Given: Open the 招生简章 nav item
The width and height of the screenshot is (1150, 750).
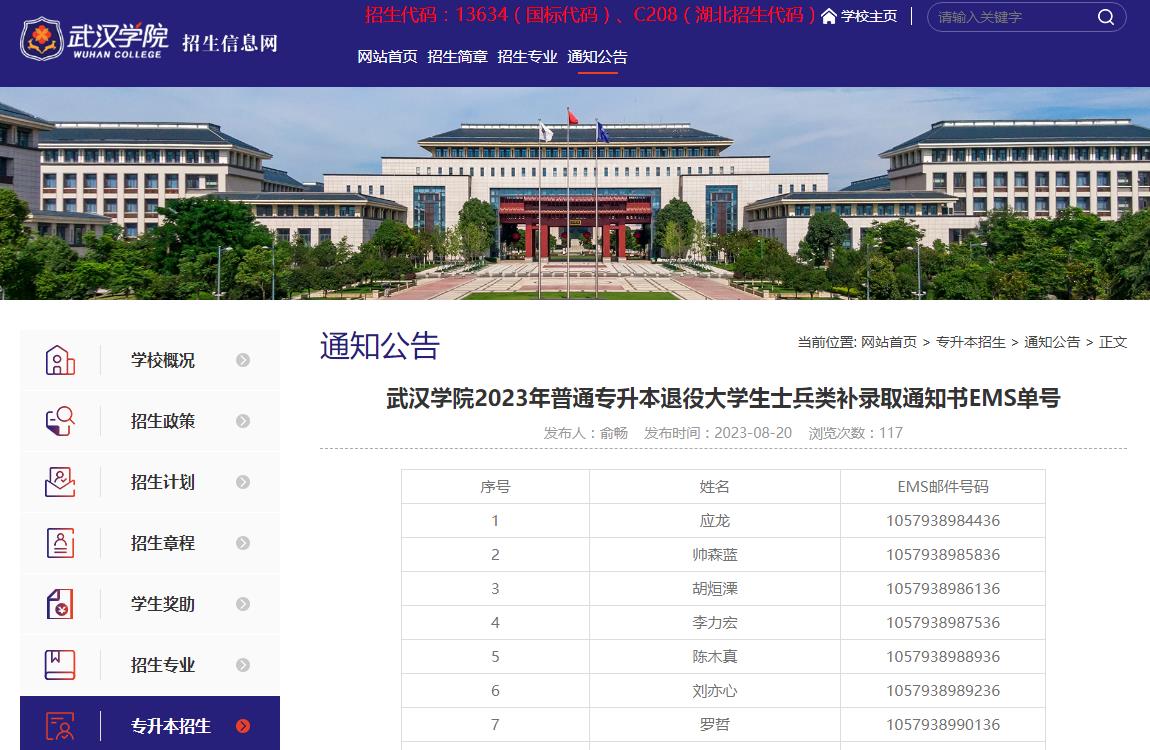Looking at the screenshot, I should pos(458,56).
